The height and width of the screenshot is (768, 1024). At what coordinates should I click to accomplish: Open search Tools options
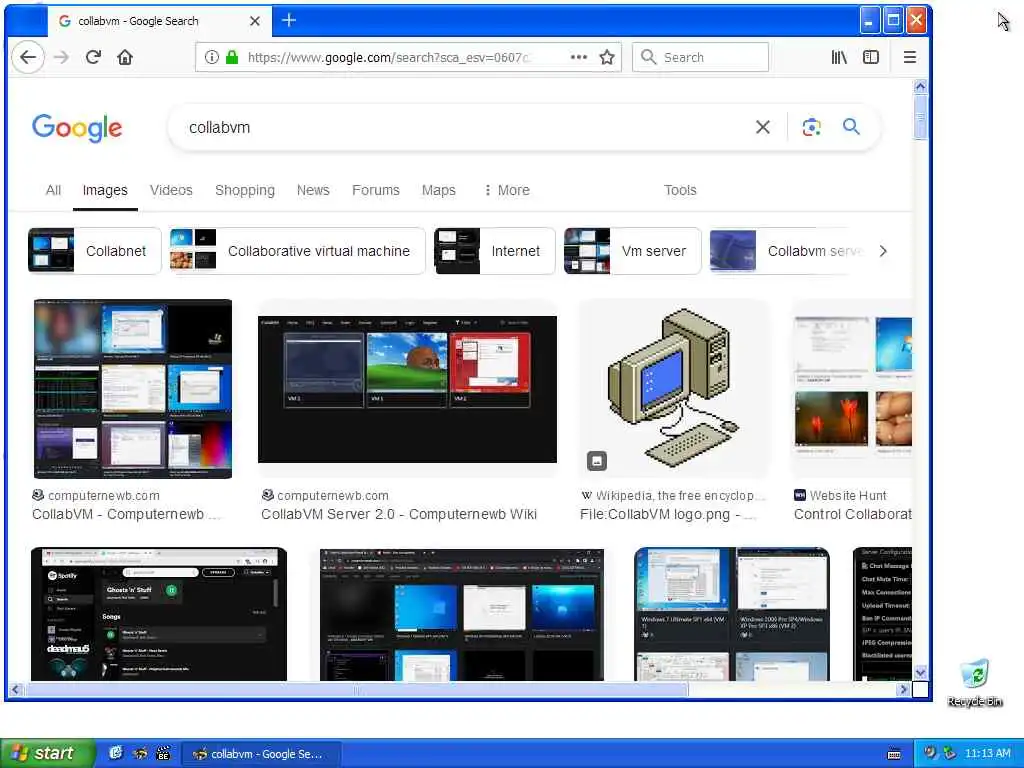click(x=680, y=190)
